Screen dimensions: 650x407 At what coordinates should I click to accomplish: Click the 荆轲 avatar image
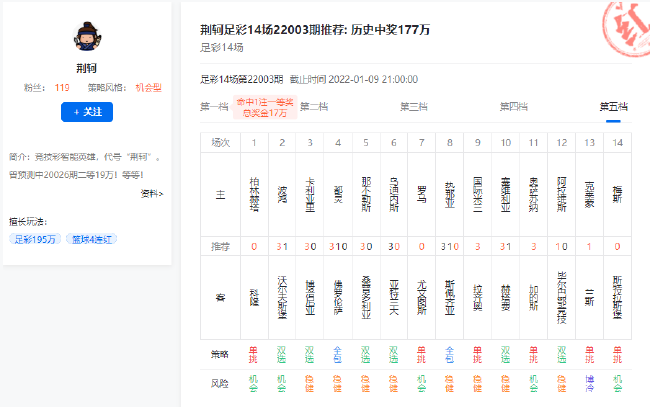[x=87, y=36]
